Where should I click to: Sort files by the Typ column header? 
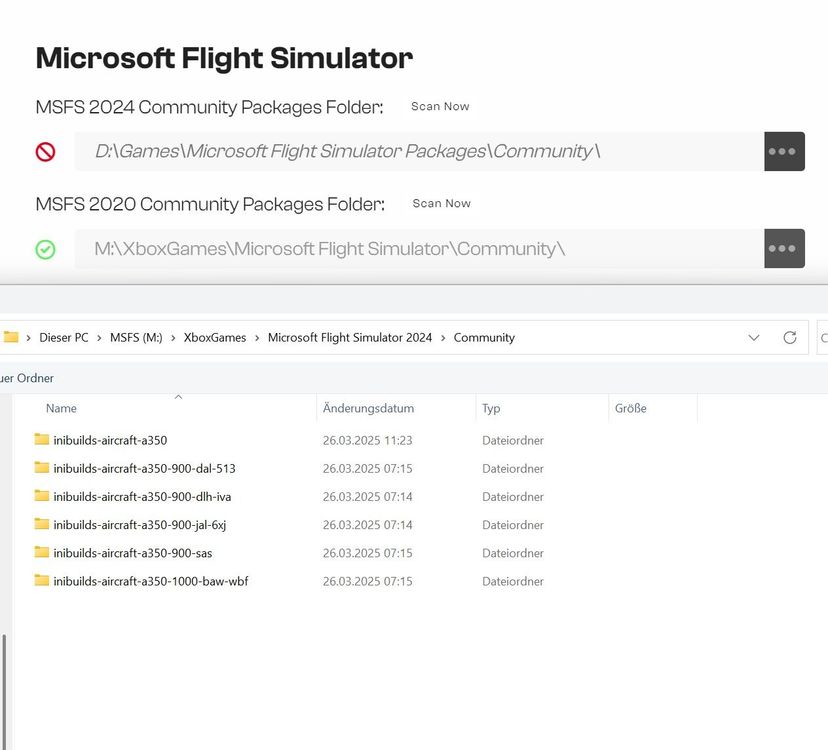491,409
